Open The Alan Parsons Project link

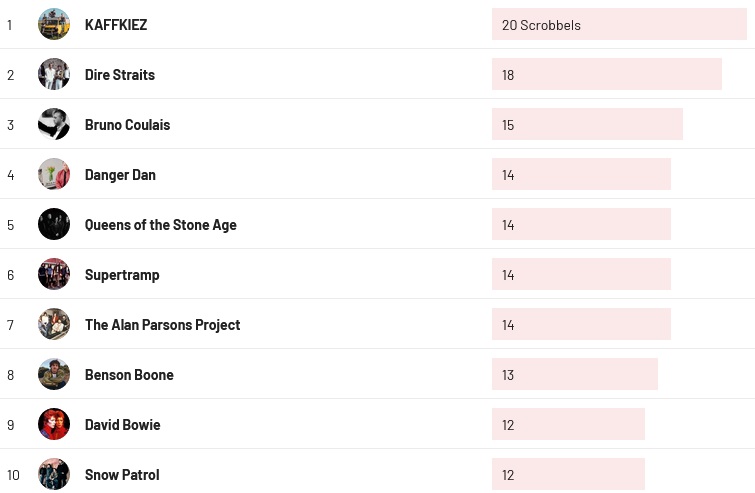click(x=162, y=325)
